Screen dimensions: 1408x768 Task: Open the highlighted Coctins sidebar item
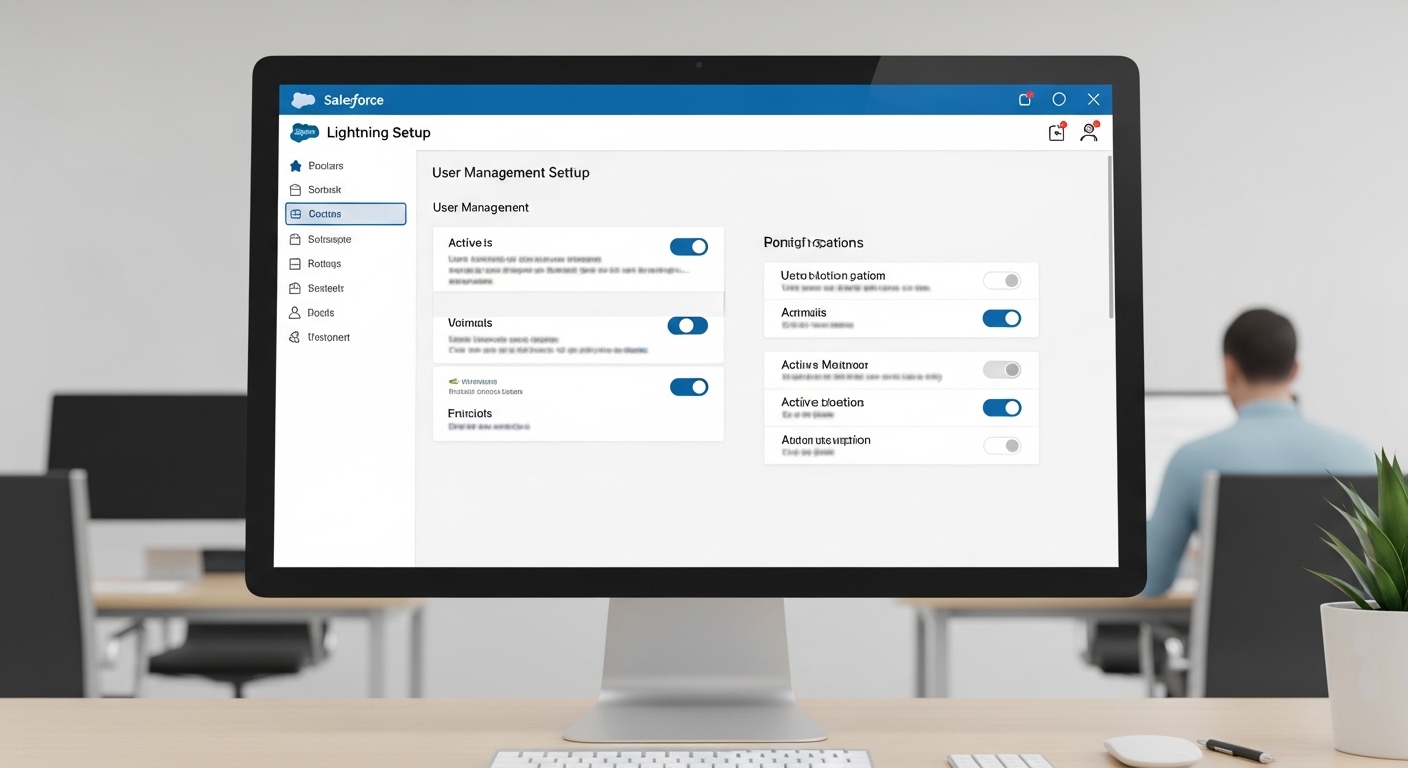tap(345, 213)
